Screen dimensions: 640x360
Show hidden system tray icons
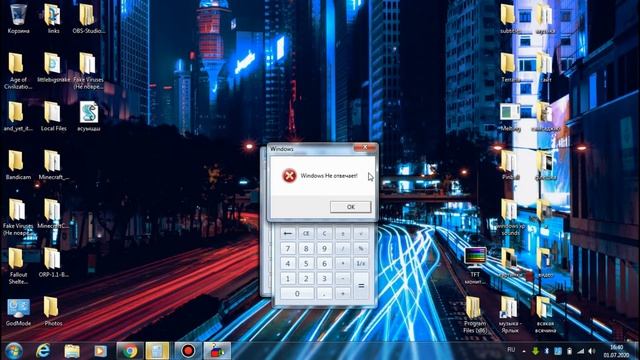tap(524, 351)
